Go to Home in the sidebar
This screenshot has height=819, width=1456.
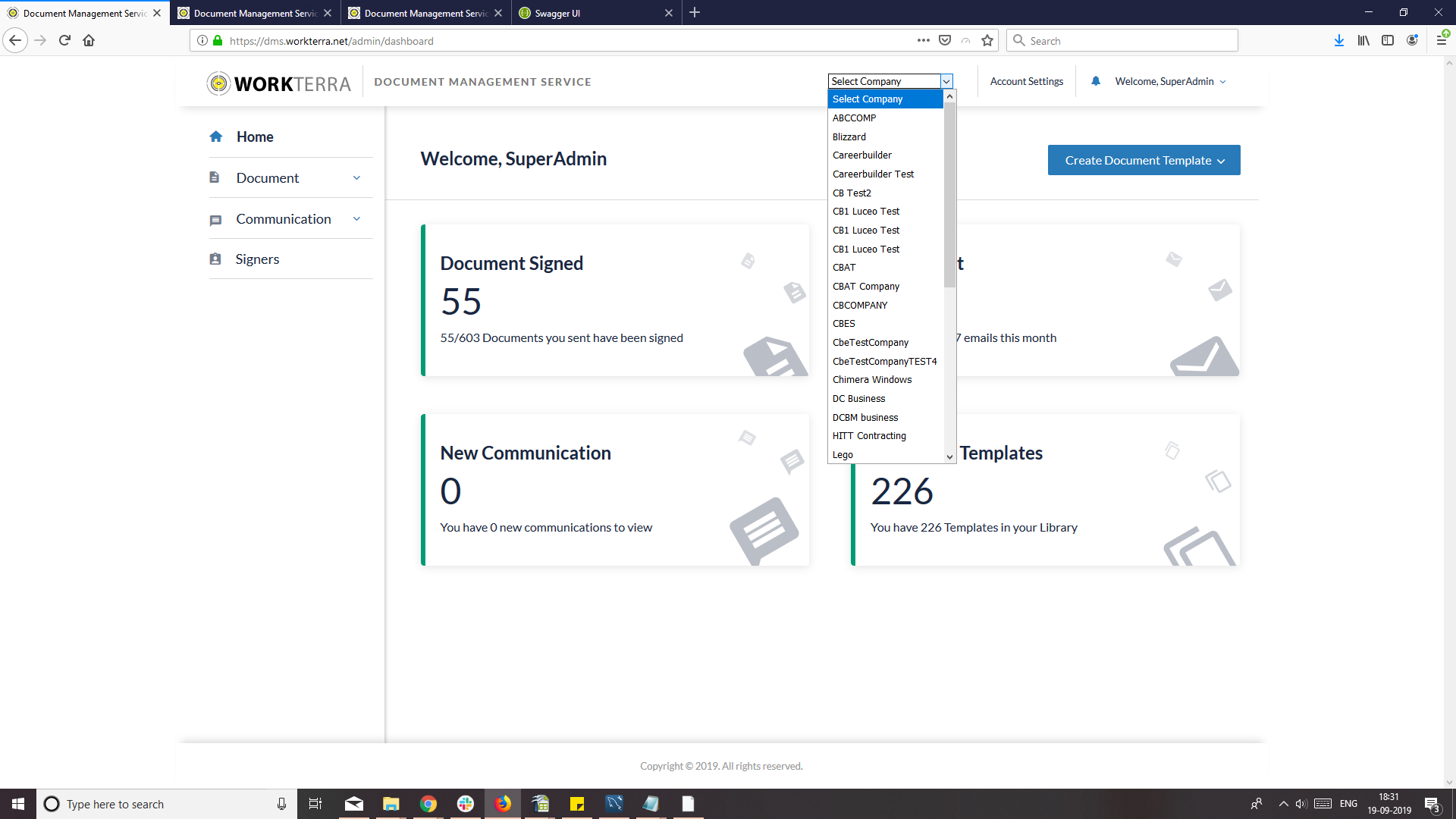255,136
